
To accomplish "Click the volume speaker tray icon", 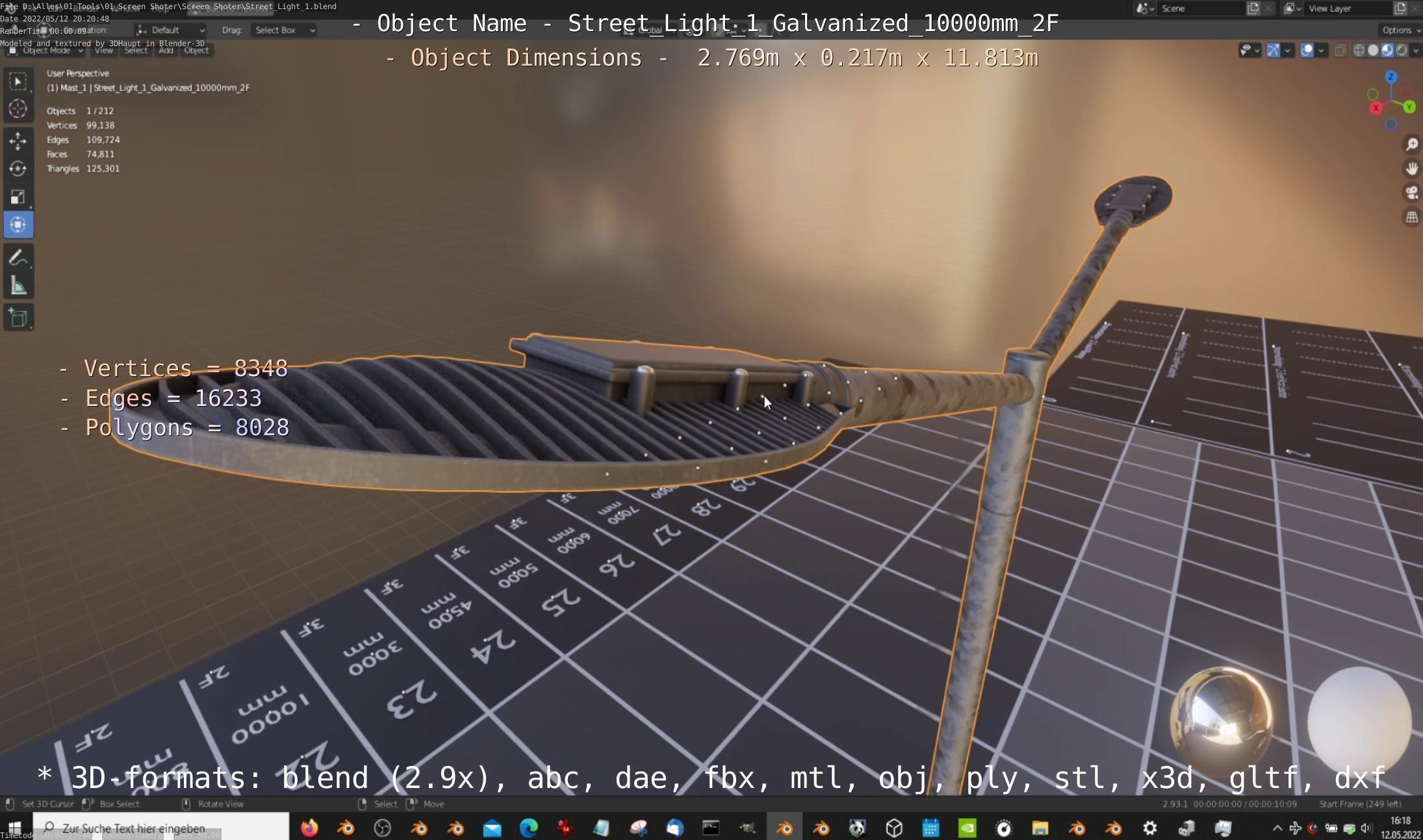I will coord(1366,828).
